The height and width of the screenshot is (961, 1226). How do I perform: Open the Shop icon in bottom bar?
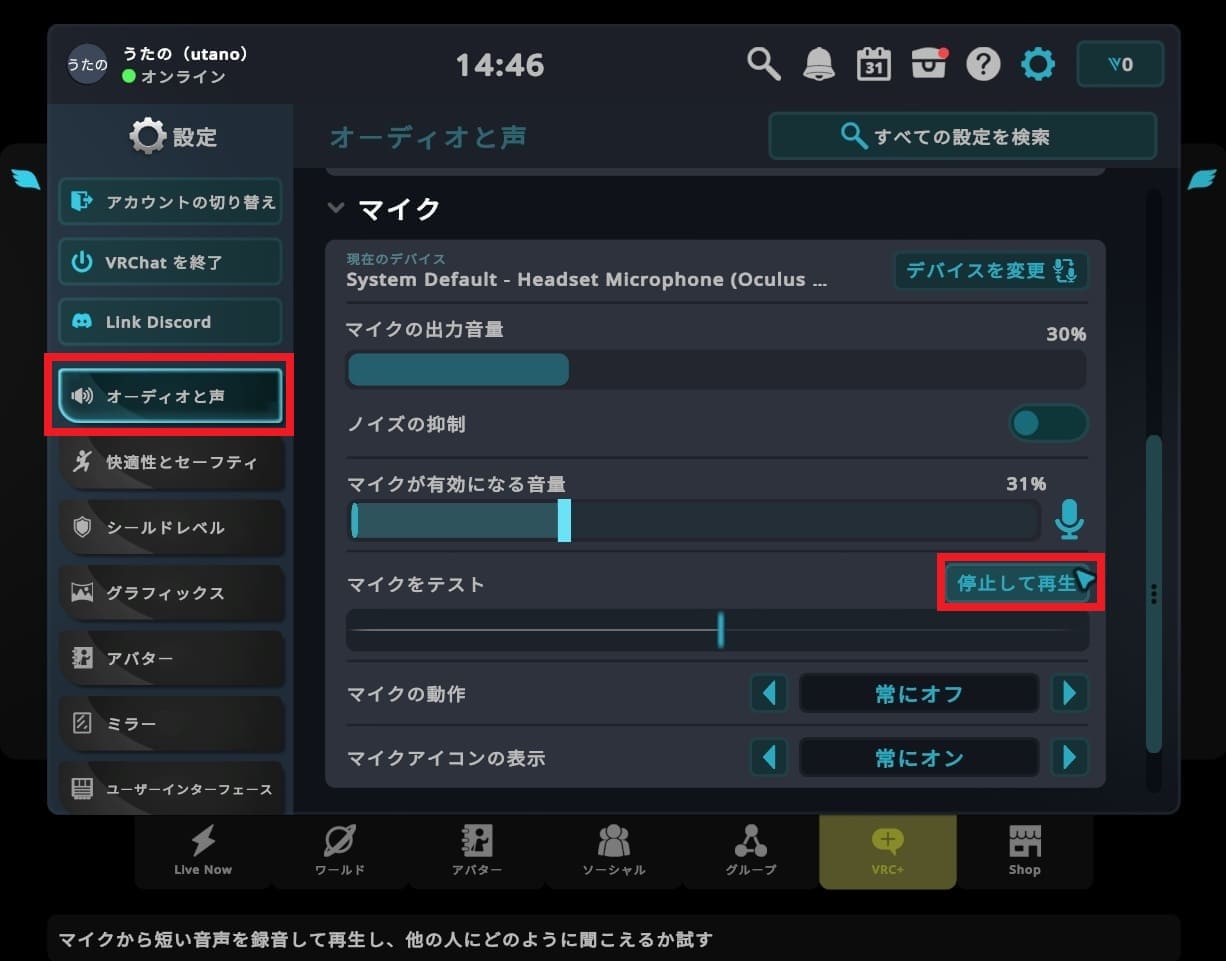pos(1024,851)
